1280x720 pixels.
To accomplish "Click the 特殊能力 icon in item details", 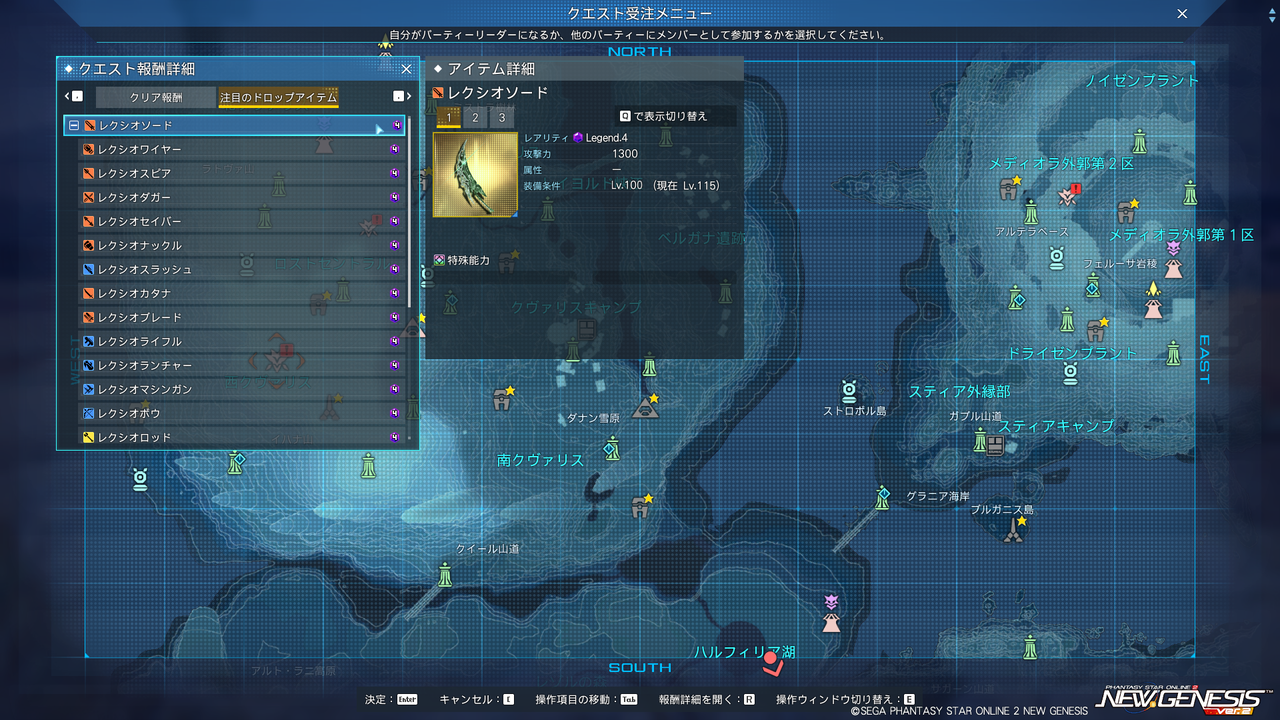I will point(438,260).
